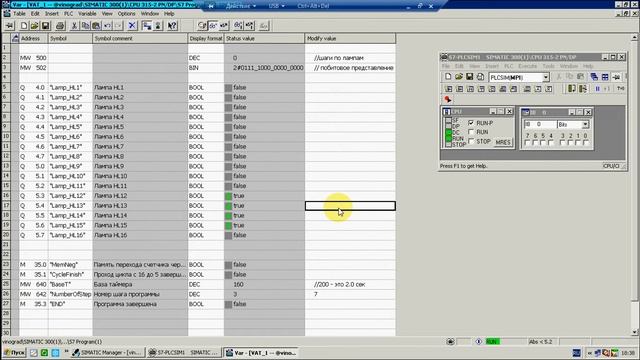Image resolution: width=640 pixels, height=360 pixels.
Task: Print the variable table via printer icon
Action: click(x=60, y=26)
